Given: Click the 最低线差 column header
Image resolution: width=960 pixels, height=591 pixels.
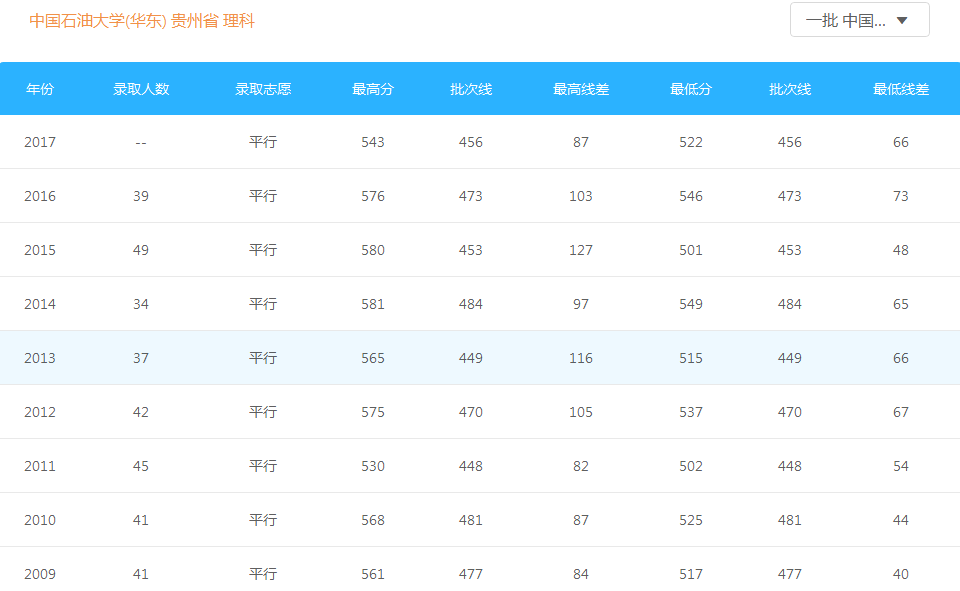Looking at the screenshot, I should 901,89.
